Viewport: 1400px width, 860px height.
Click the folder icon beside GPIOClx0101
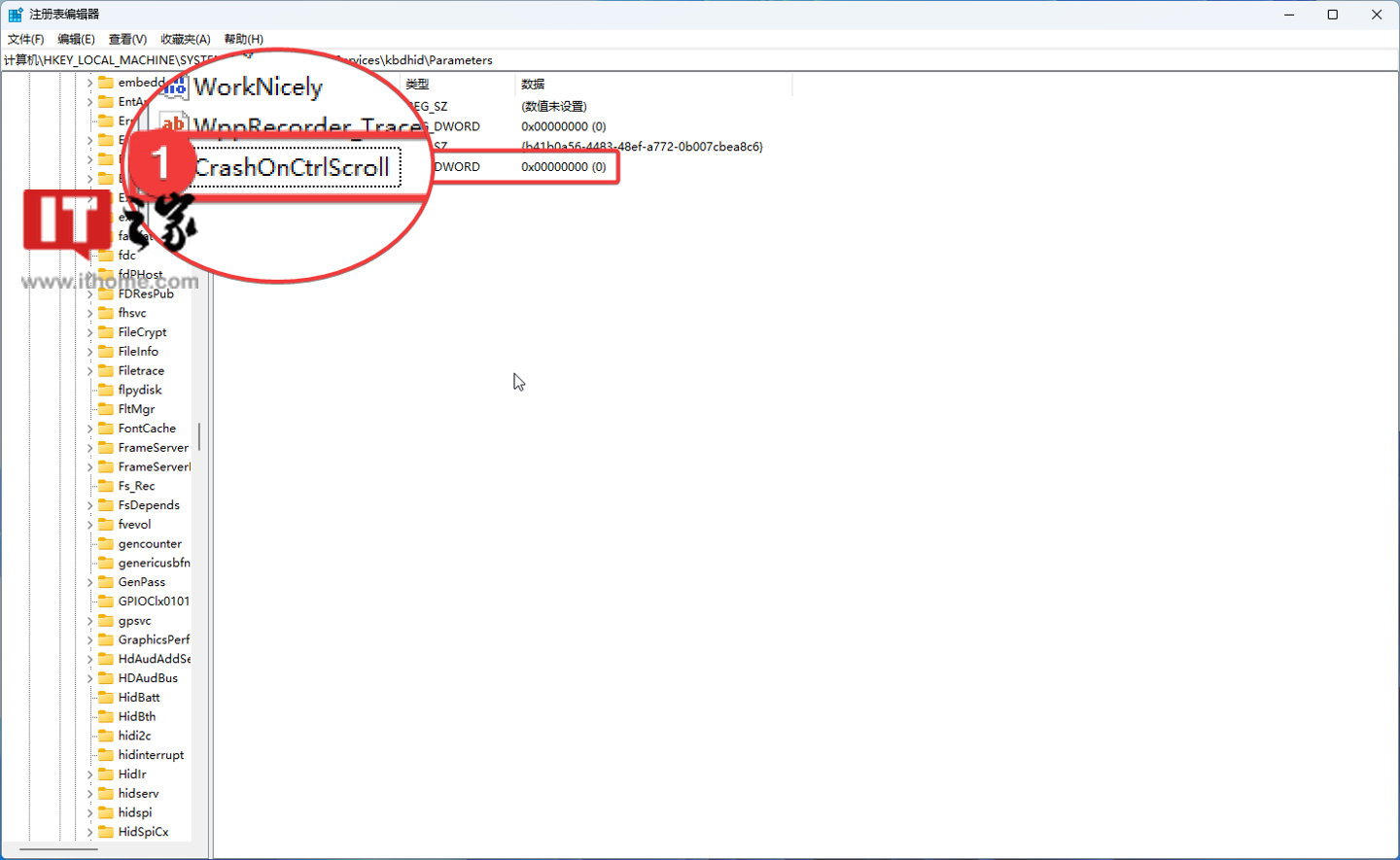tap(106, 602)
